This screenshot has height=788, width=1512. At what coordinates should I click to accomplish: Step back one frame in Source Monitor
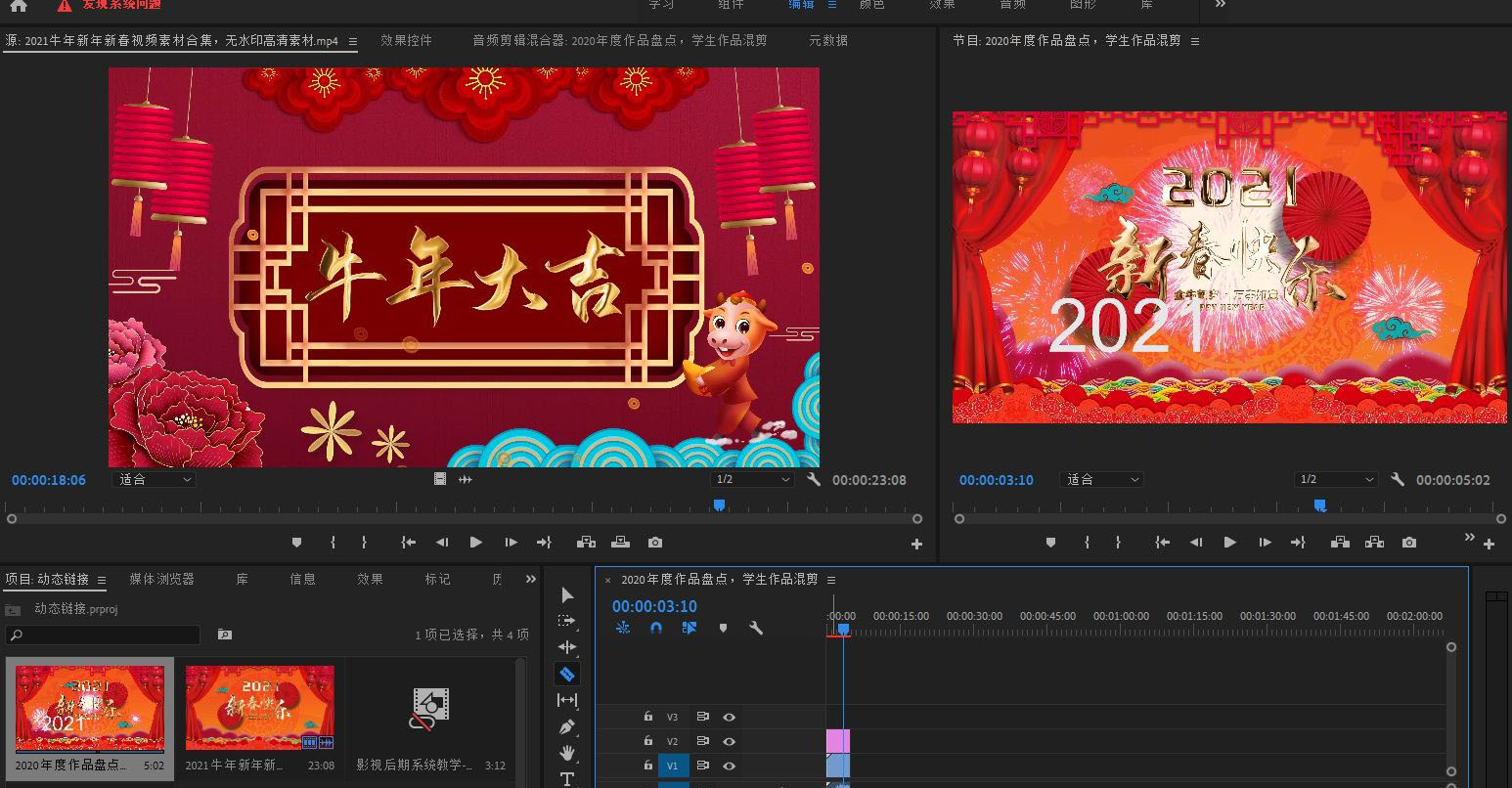tap(442, 543)
